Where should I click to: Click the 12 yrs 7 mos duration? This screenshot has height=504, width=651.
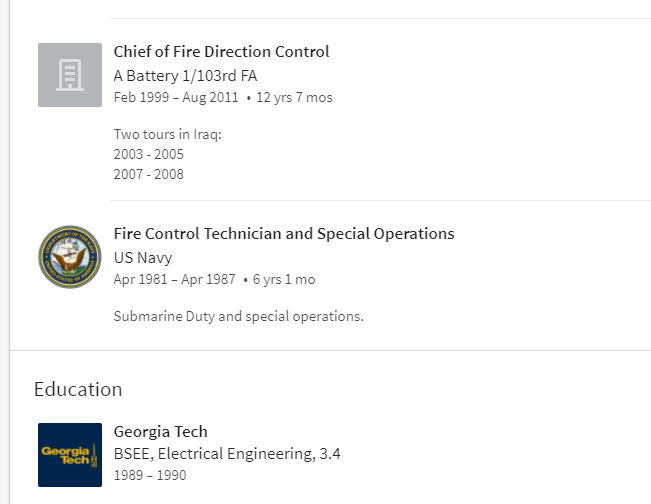click(295, 98)
